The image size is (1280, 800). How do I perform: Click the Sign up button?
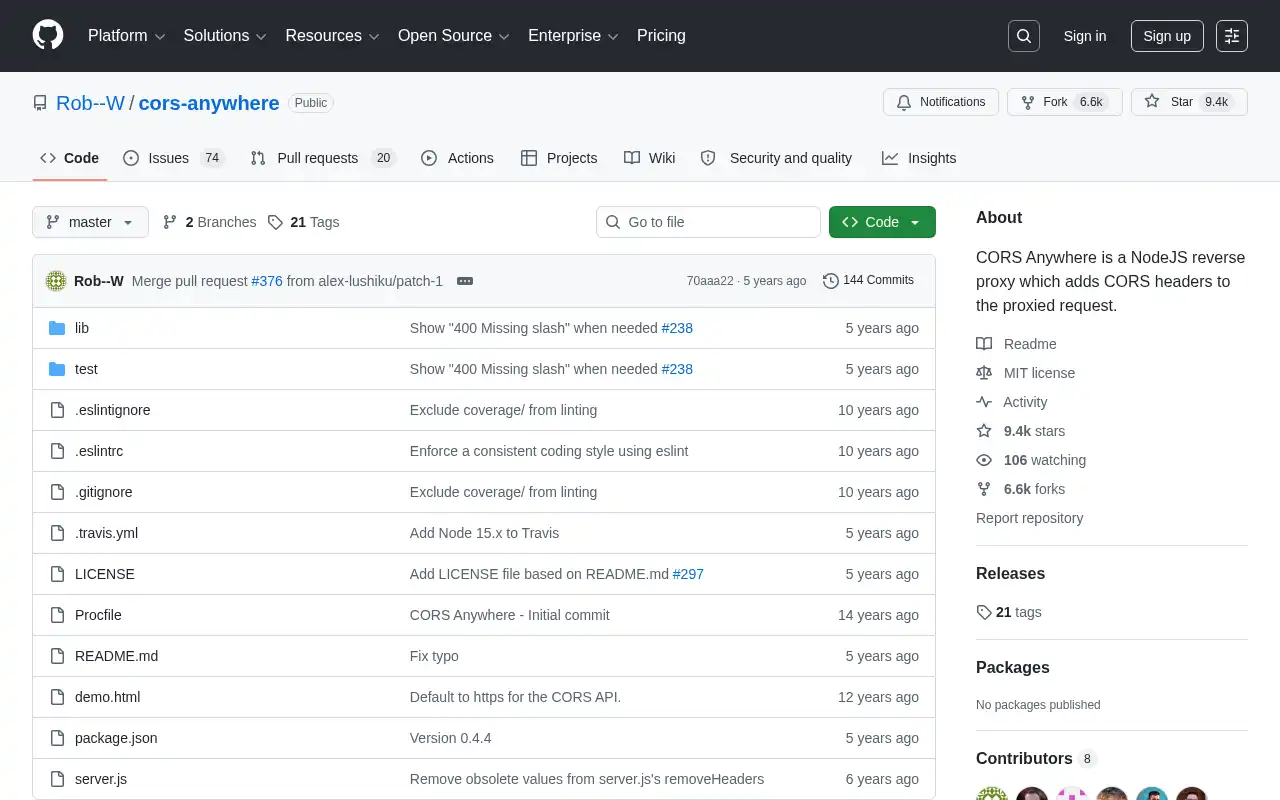[1167, 36]
